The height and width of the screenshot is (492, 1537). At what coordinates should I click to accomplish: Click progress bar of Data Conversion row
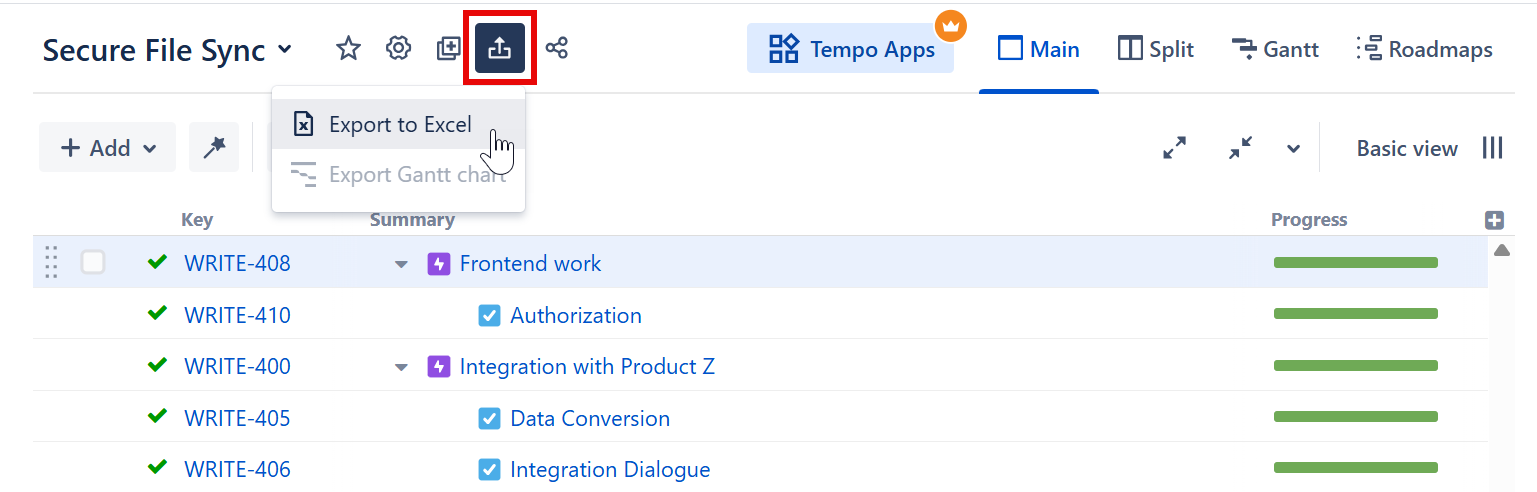tap(1355, 417)
